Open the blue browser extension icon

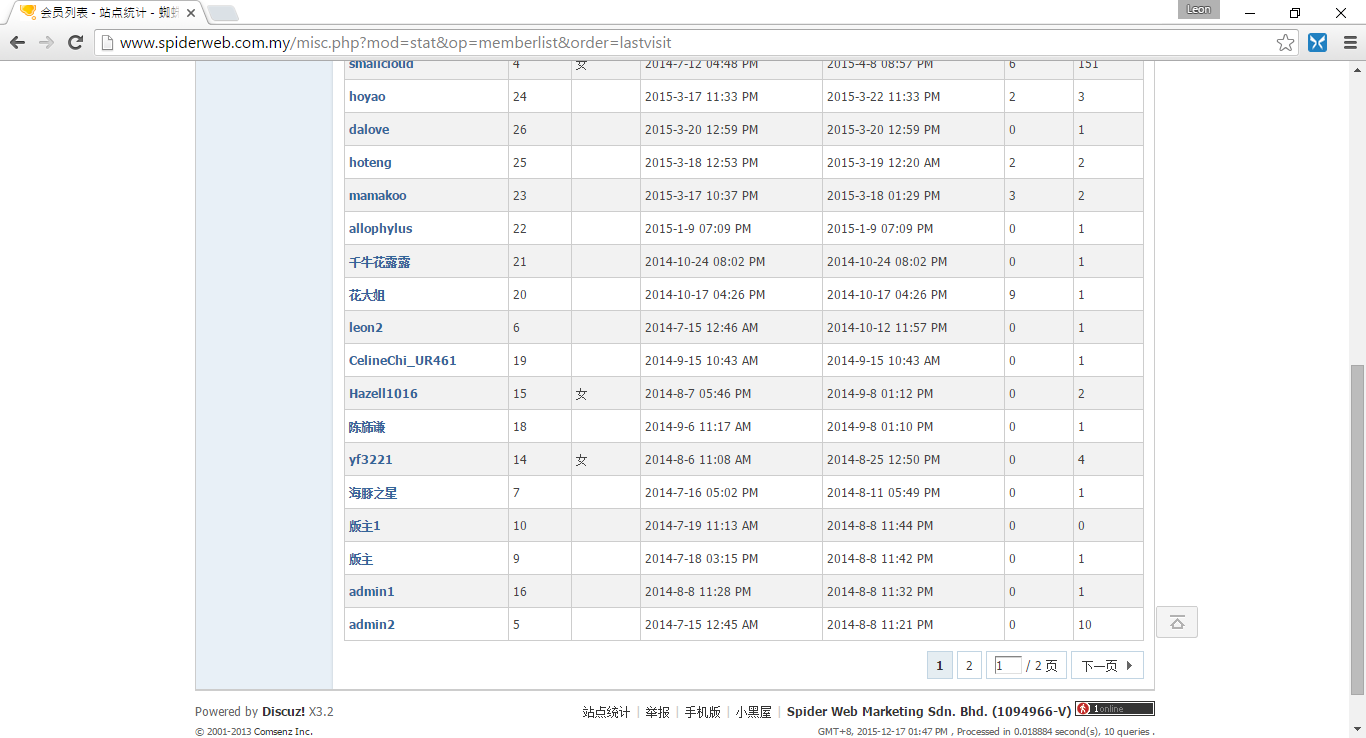point(1317,42)
